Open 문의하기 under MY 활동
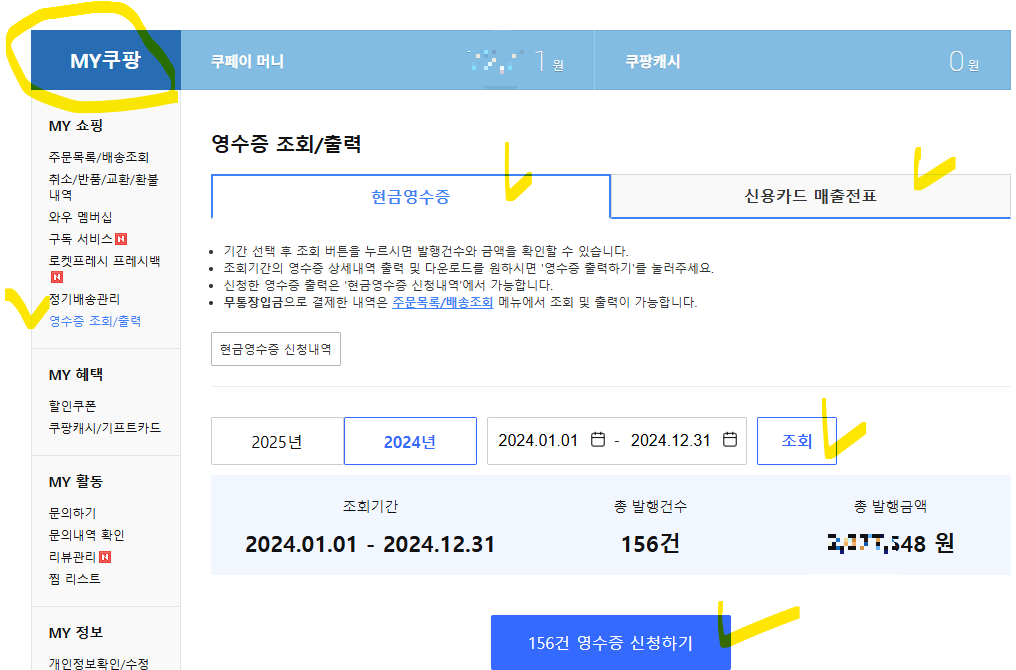 73,513
